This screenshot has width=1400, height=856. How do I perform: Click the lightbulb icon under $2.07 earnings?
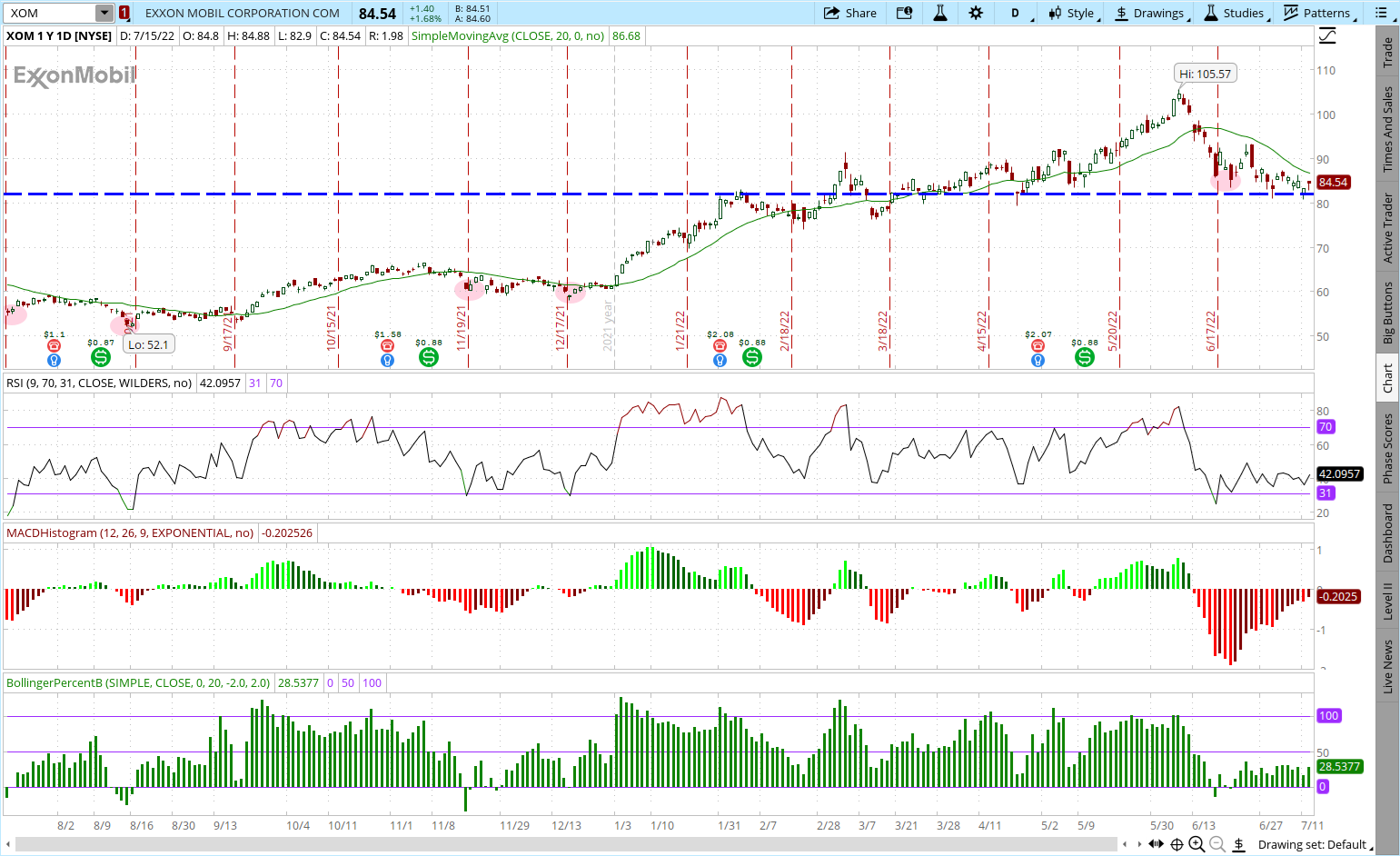(1038, 361)
